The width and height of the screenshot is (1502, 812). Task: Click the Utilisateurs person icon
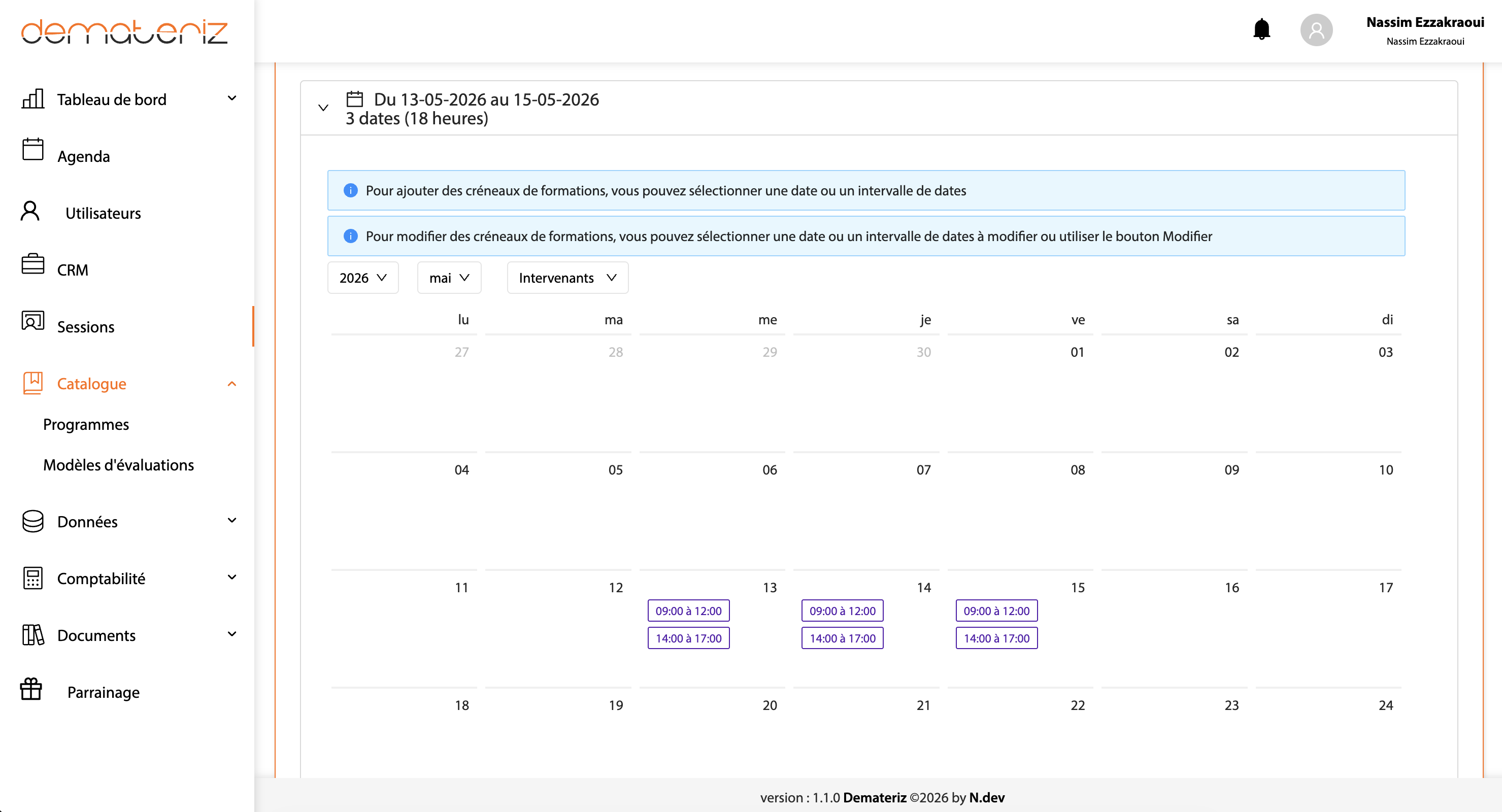[30, 211]
